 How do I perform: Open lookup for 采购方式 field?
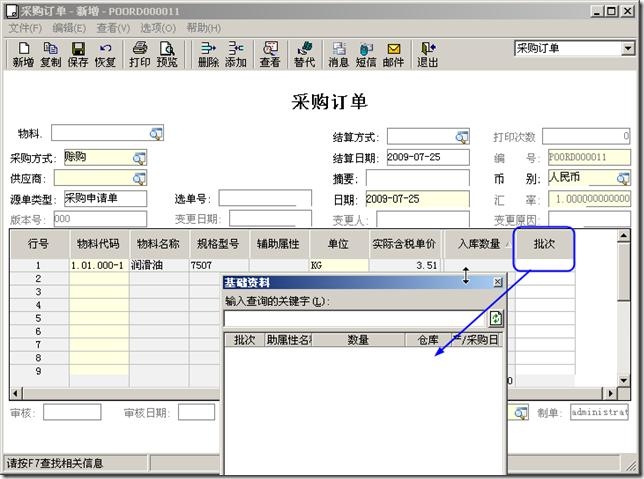coord(139,157)
